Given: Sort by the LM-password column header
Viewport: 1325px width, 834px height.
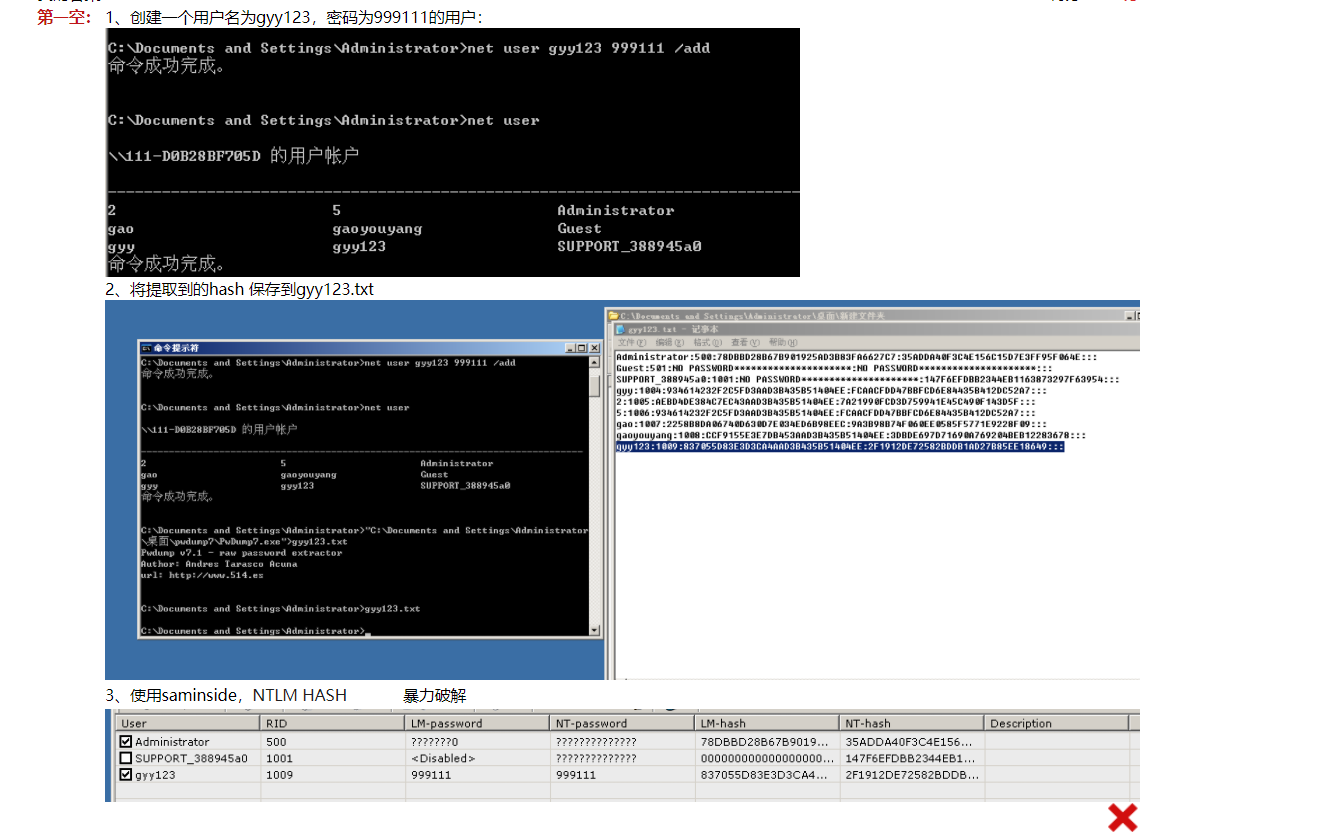Looking at the screenshot, I should pos(477,723).
